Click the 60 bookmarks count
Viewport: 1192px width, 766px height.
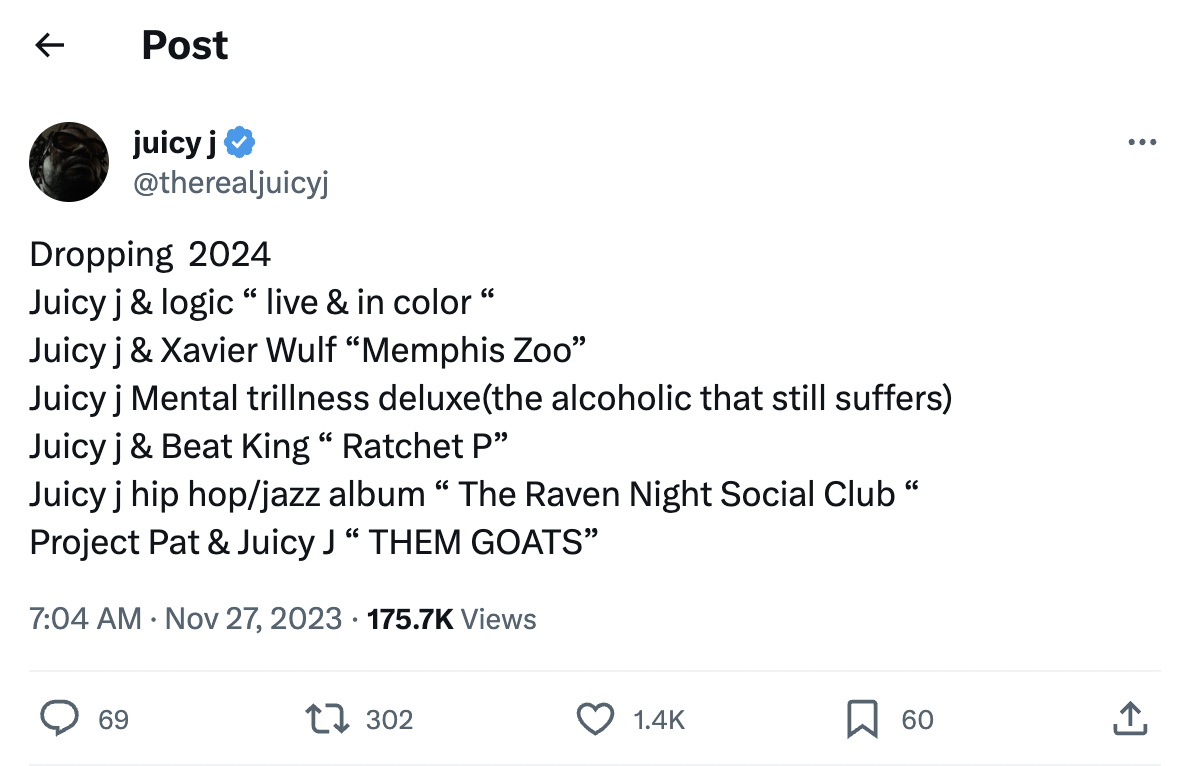click(917, 720)
